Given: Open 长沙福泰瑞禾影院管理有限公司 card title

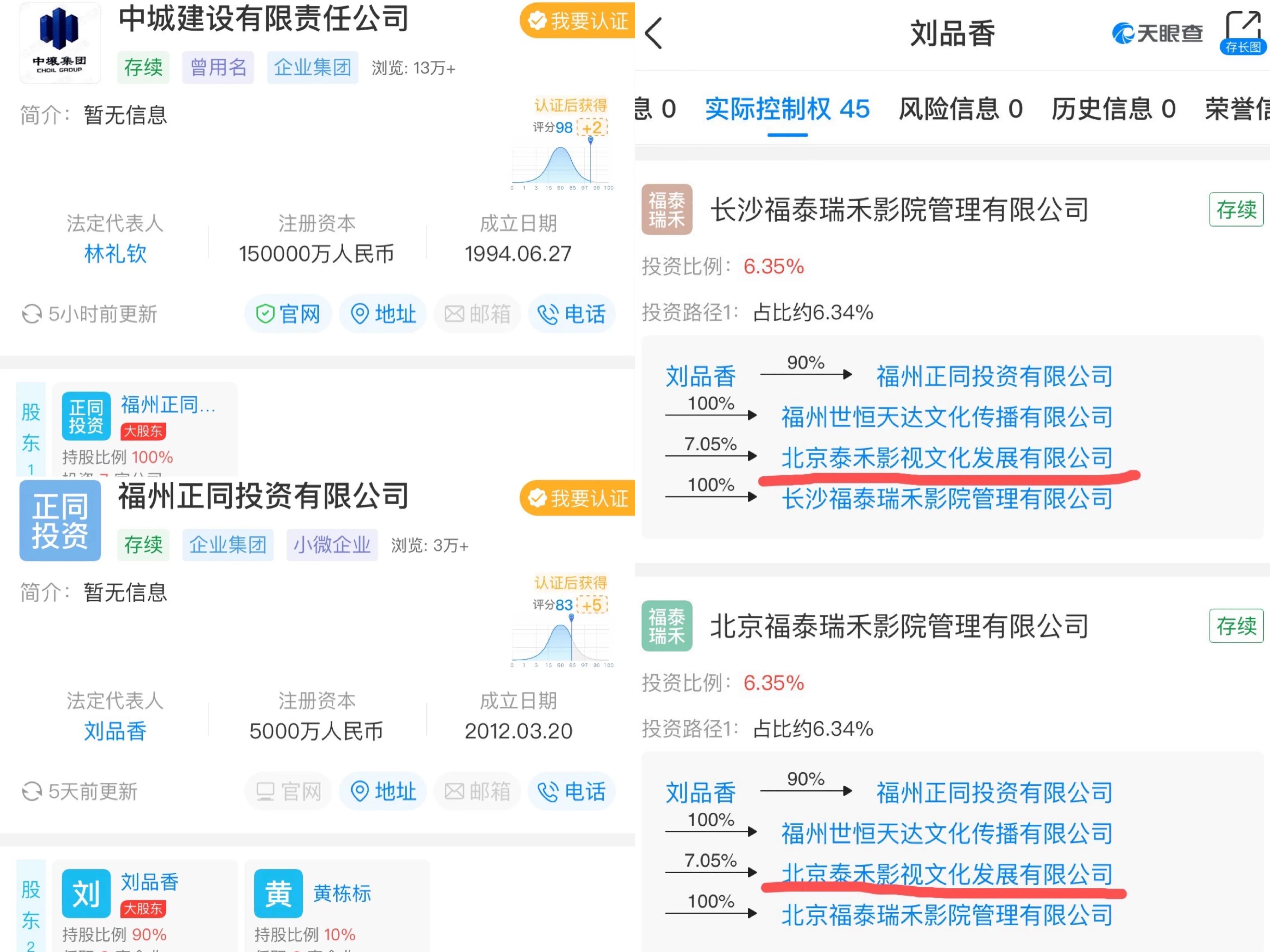Looking at the screenshot, I should point(899,209).
